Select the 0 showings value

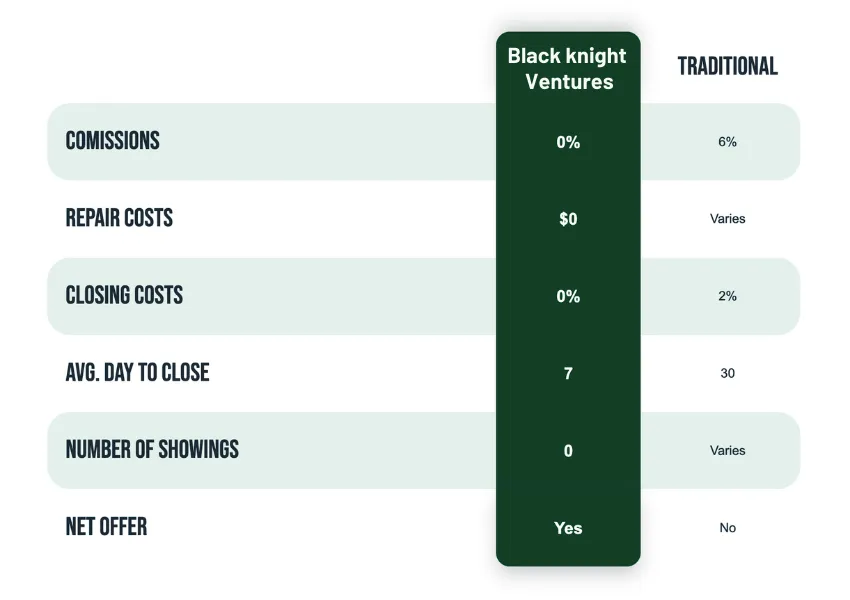pyautogui.click(x=568, y=451)
